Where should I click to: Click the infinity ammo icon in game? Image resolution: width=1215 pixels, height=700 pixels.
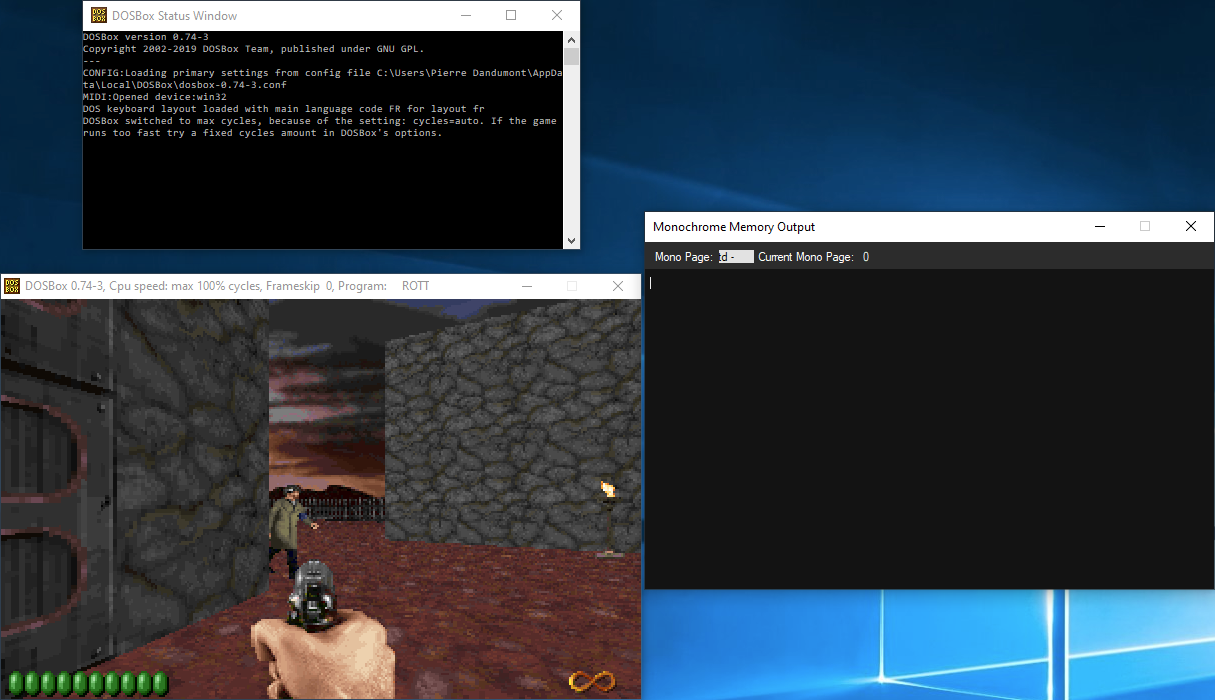(592, 681)
